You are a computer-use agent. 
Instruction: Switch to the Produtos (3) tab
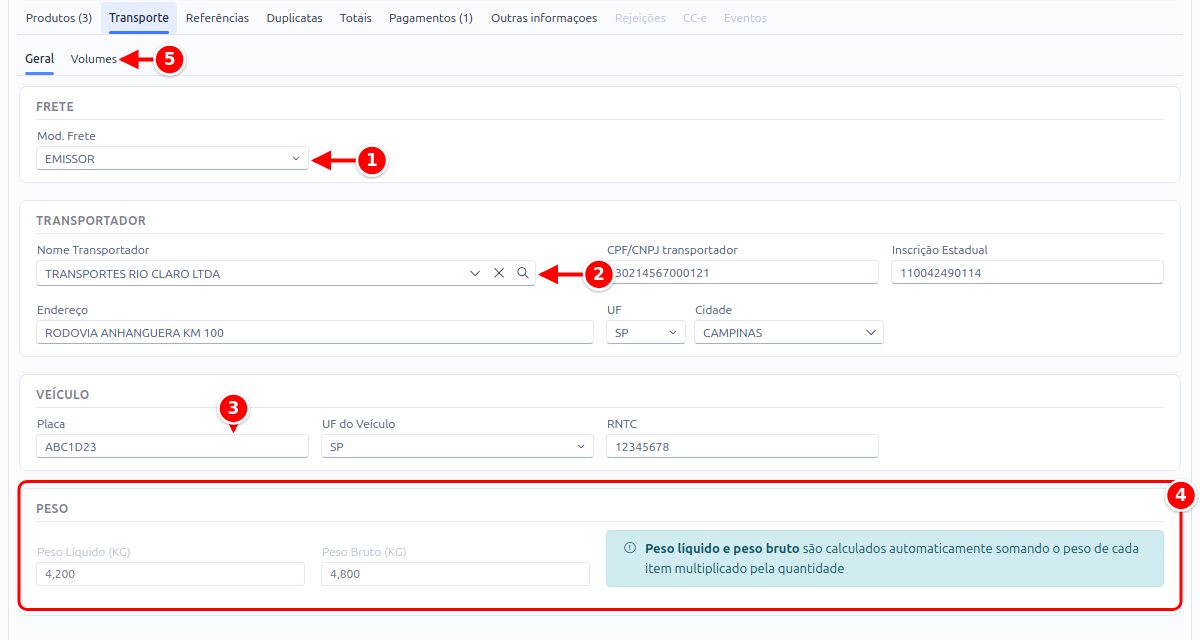pyautogui.click(x=59, y=18)
